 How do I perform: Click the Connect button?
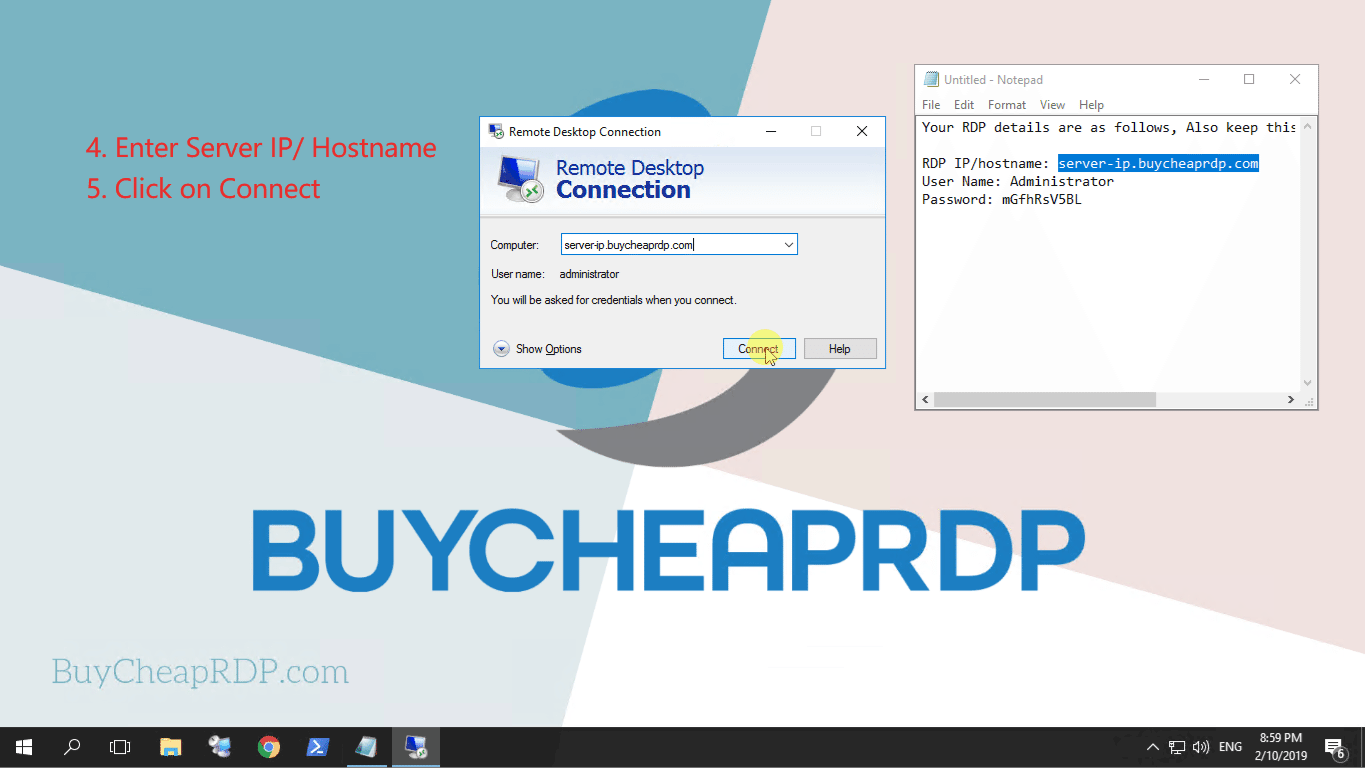pos(759,349)
